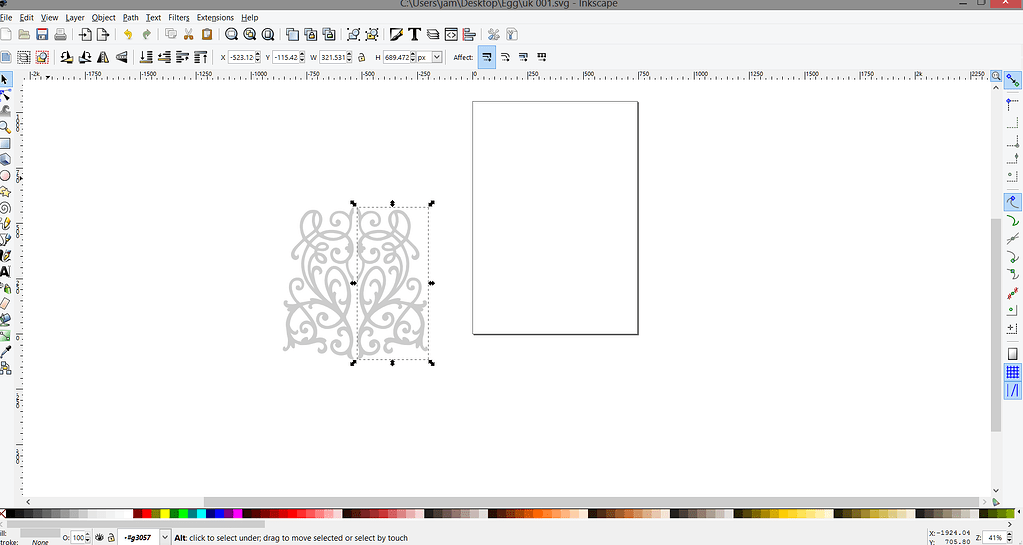
Task: Select the Selector arrow tool
Action: [x=5, y=79]
